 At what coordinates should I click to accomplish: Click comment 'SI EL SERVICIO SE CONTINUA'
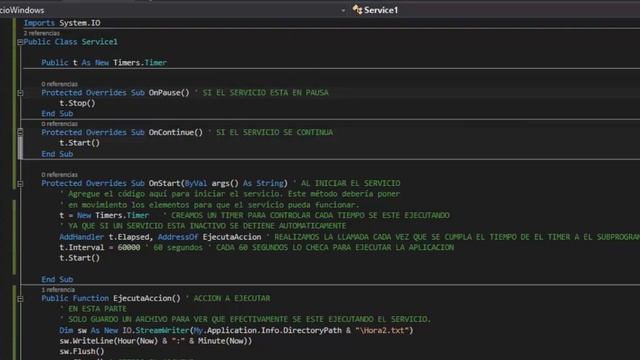(274, 132)
